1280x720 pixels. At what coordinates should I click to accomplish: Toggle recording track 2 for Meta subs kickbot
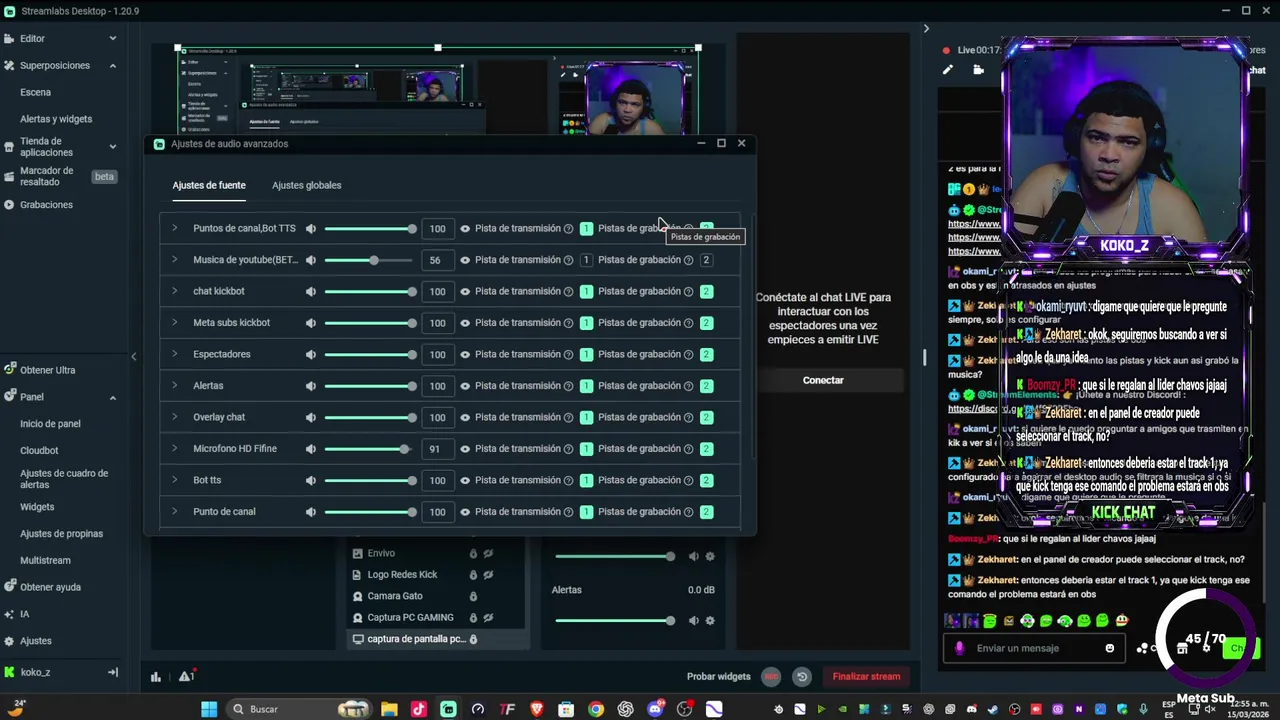pos(706,323)
